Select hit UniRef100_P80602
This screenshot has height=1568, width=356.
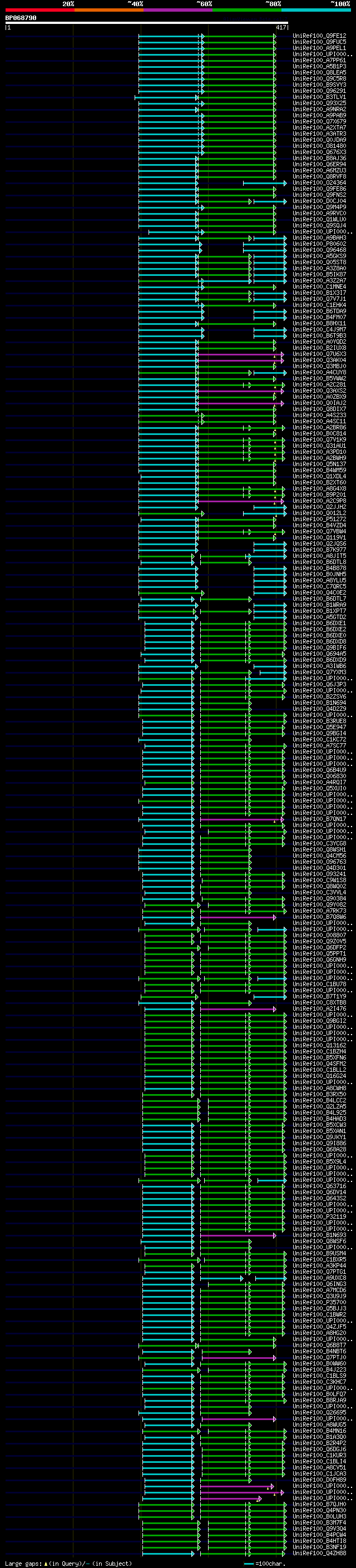point(319,244)
